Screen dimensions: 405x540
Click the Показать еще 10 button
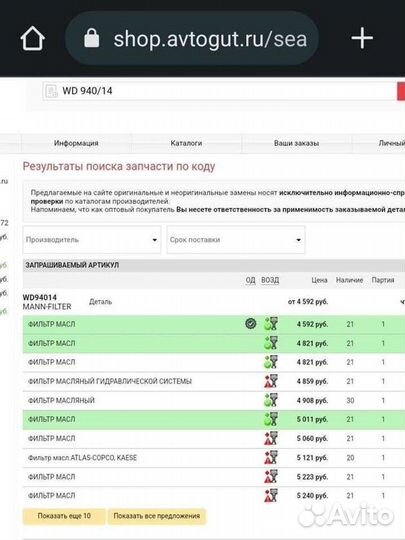(64, 516)
